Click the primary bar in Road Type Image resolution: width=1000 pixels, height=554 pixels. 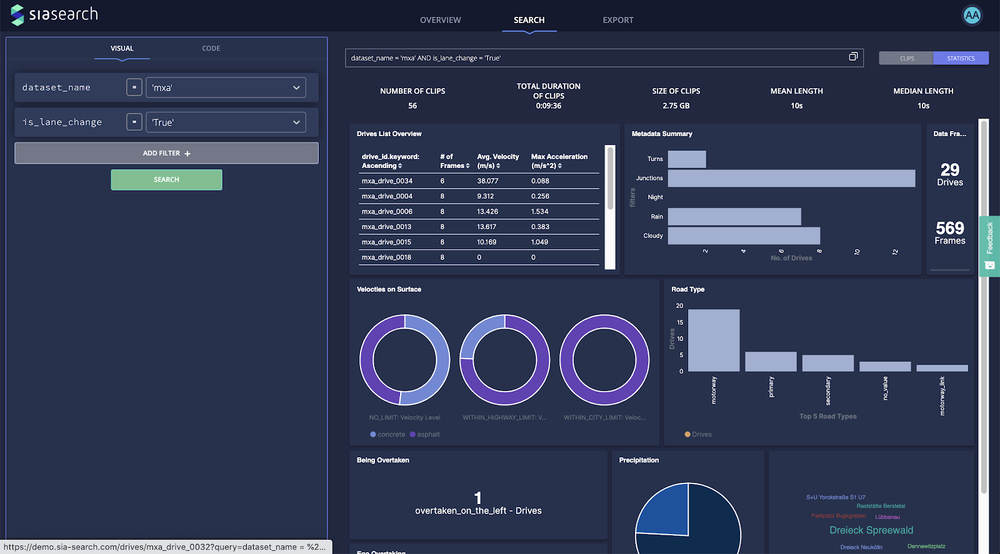770,361
